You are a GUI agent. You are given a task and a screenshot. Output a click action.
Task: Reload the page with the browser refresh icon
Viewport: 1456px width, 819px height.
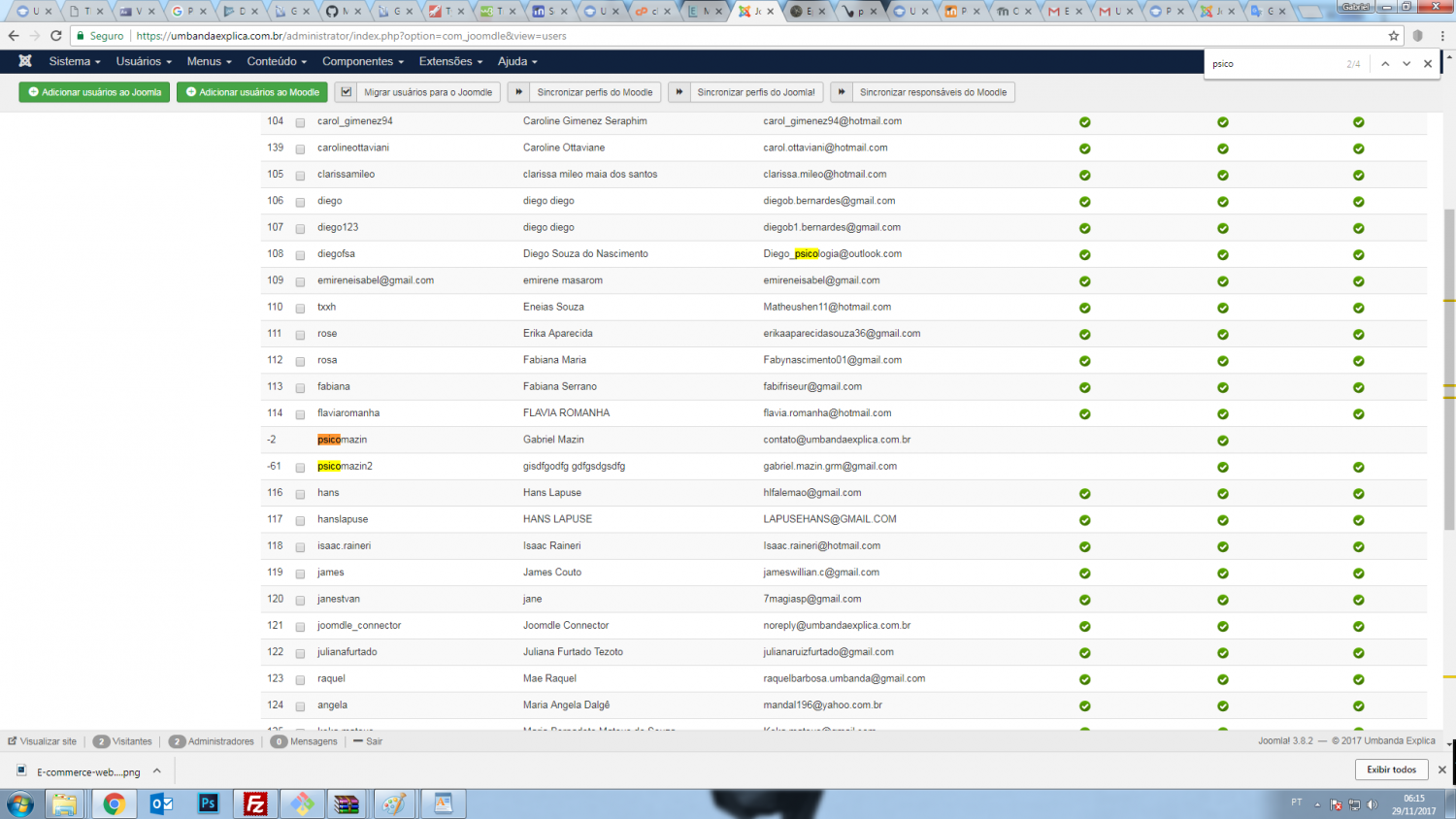coord(56,36)
